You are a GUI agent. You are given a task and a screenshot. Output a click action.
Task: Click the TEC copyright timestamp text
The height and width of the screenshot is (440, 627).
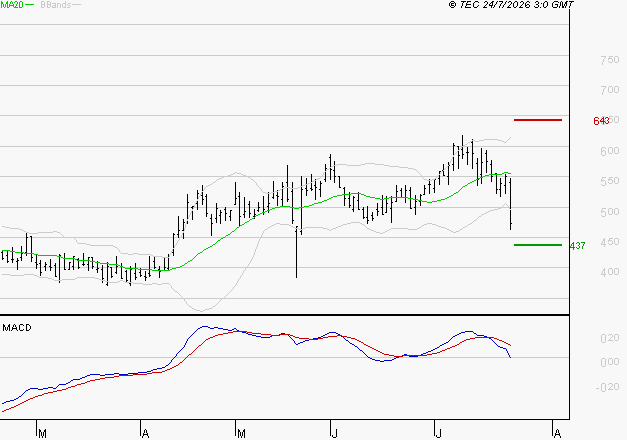coord(511,4)
